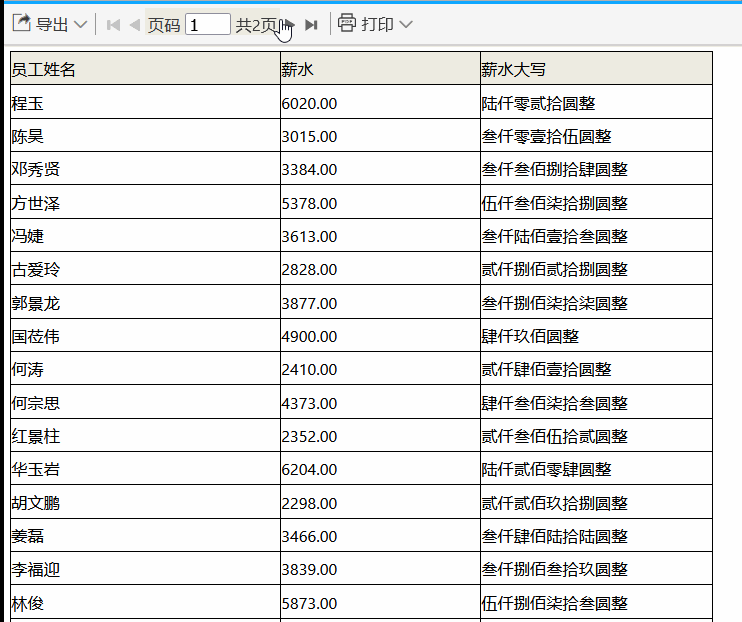
Task: Select the name cell 邓秀贤
Action: pyautogui.click(x=145, y=169)
